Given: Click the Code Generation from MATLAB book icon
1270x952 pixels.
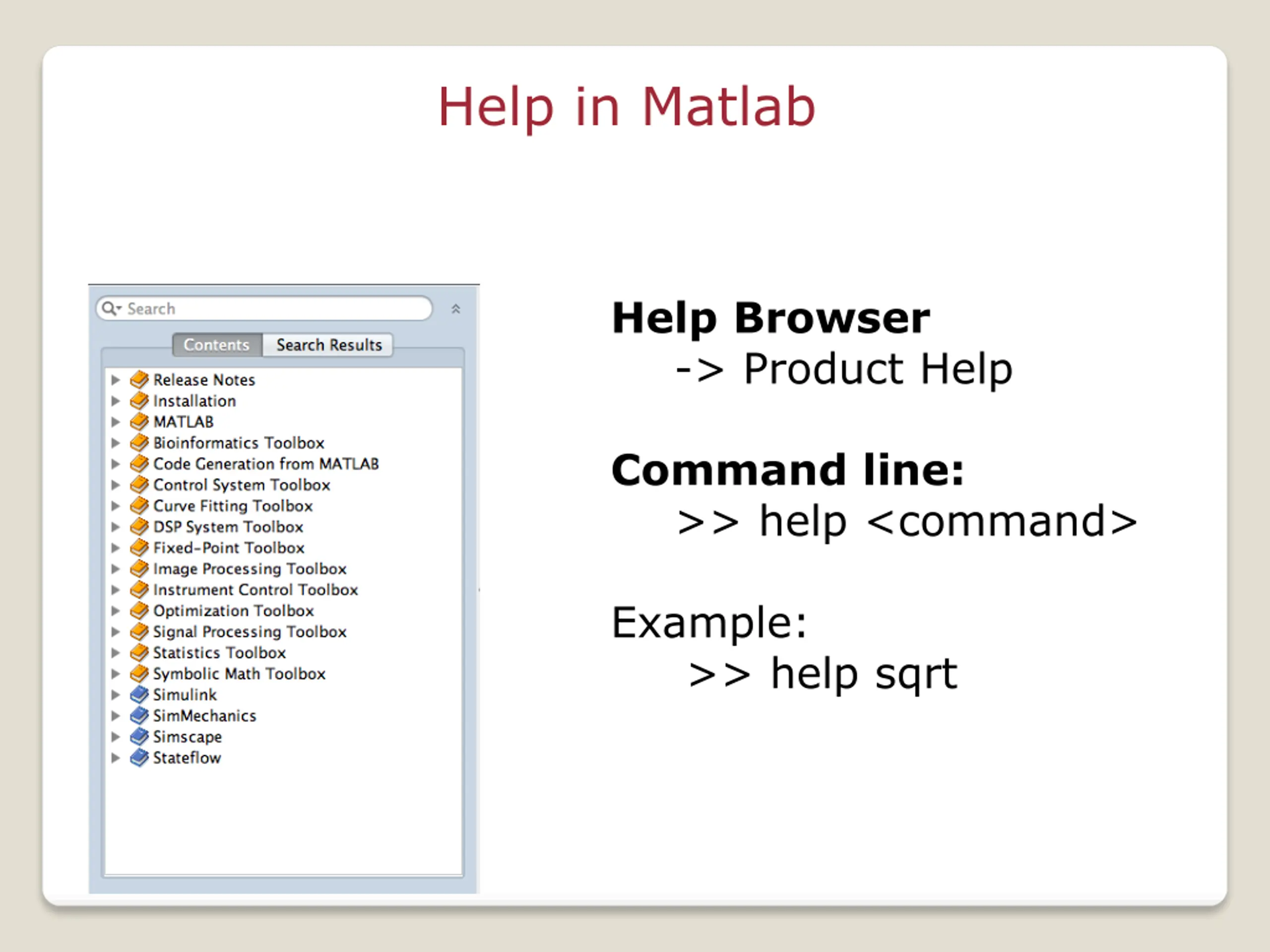Looking at the screenshot, I should click(x=139, y=464).
